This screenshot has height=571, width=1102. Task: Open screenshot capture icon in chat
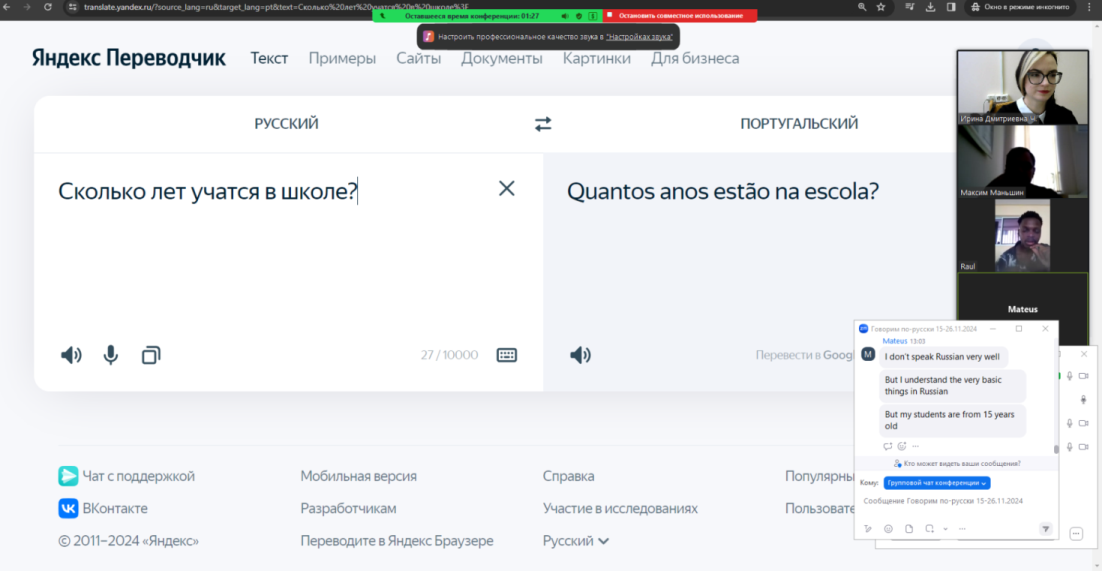(x=929, y=529)
